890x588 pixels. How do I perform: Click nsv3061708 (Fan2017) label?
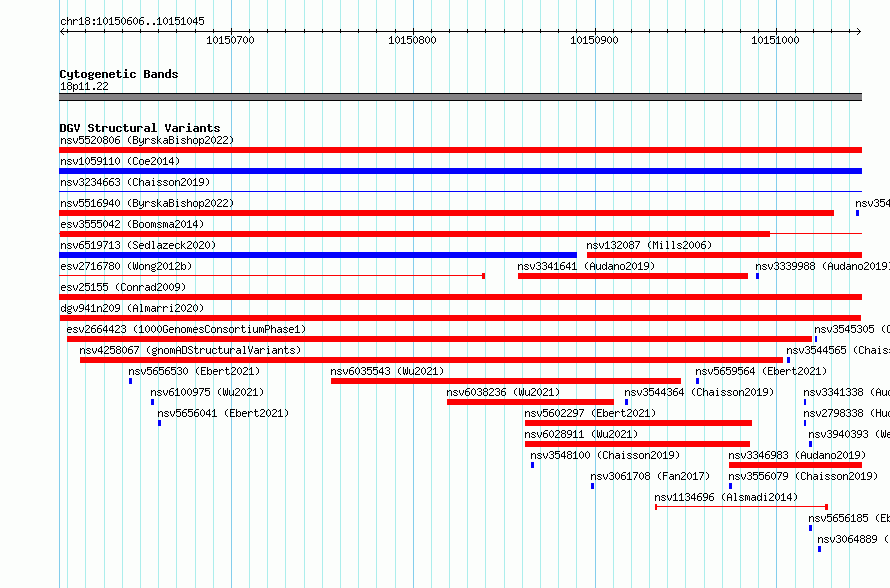(x=650, y=476)
